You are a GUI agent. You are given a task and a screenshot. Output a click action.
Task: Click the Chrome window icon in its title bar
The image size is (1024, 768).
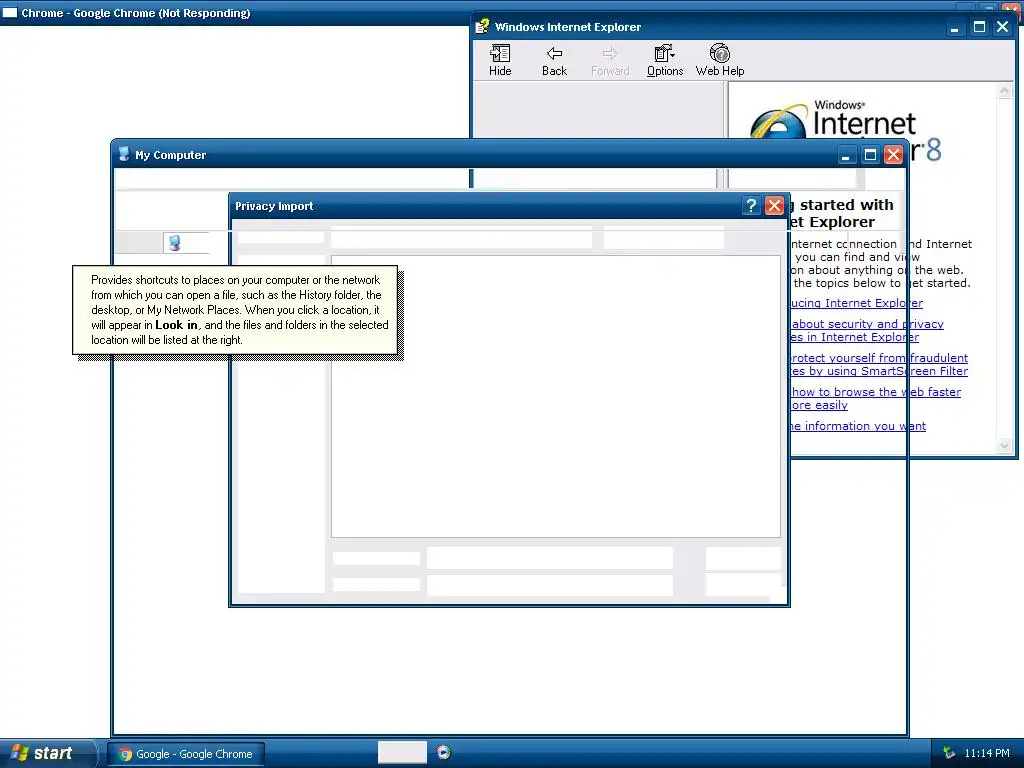tap(10, 12)
